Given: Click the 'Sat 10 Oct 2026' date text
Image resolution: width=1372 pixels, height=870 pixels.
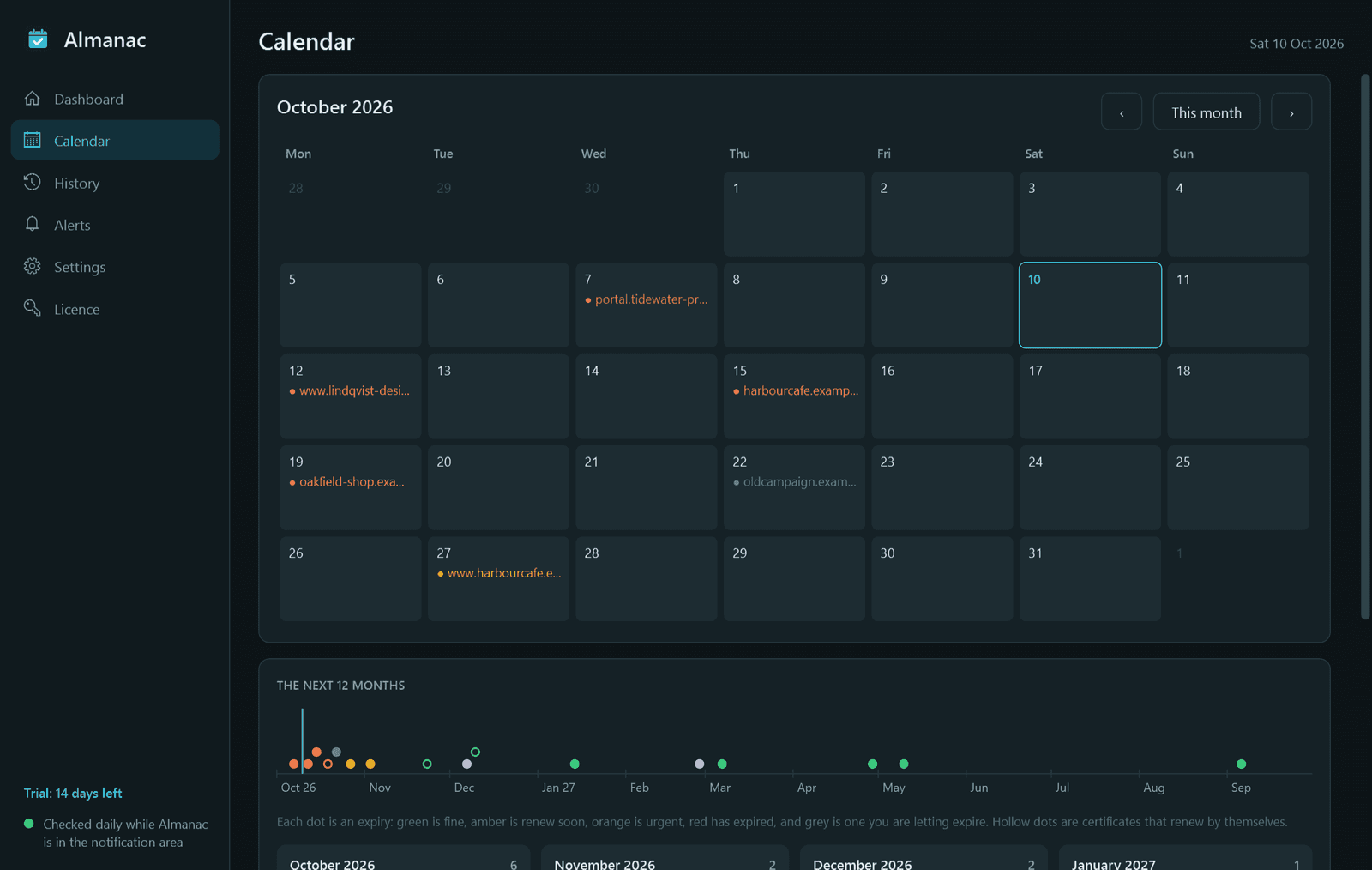Looking at the screenshot, I should 1297,44.
